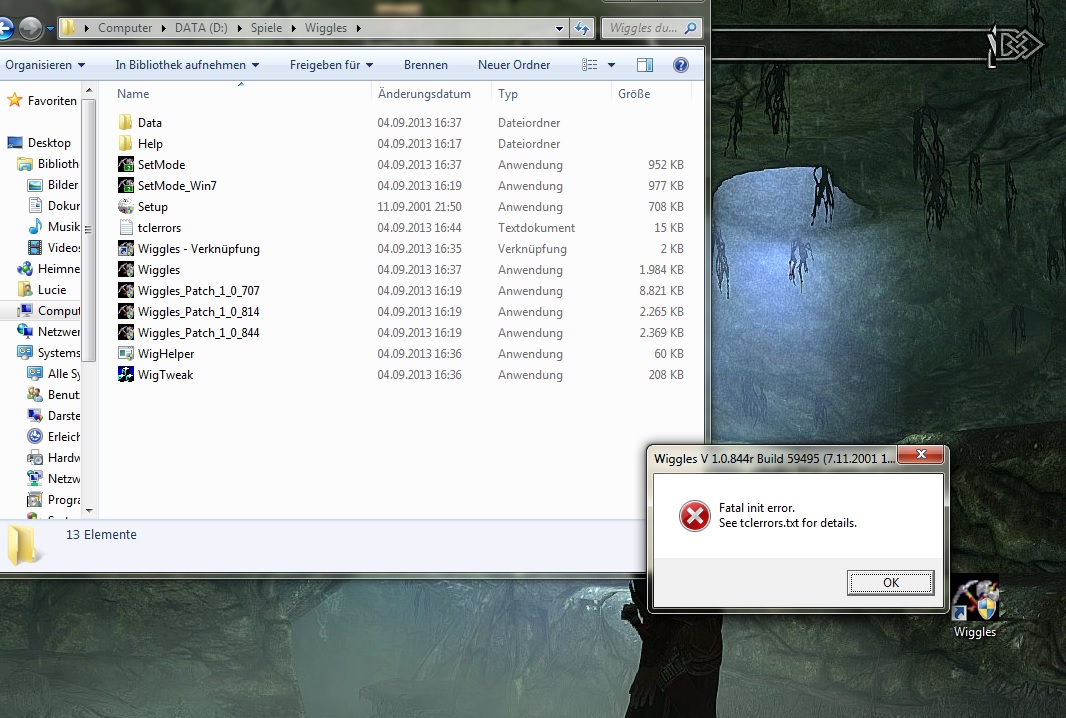1066x718 pixels.
Task: Toggle the preview pane icon
Action: [644, 65]
